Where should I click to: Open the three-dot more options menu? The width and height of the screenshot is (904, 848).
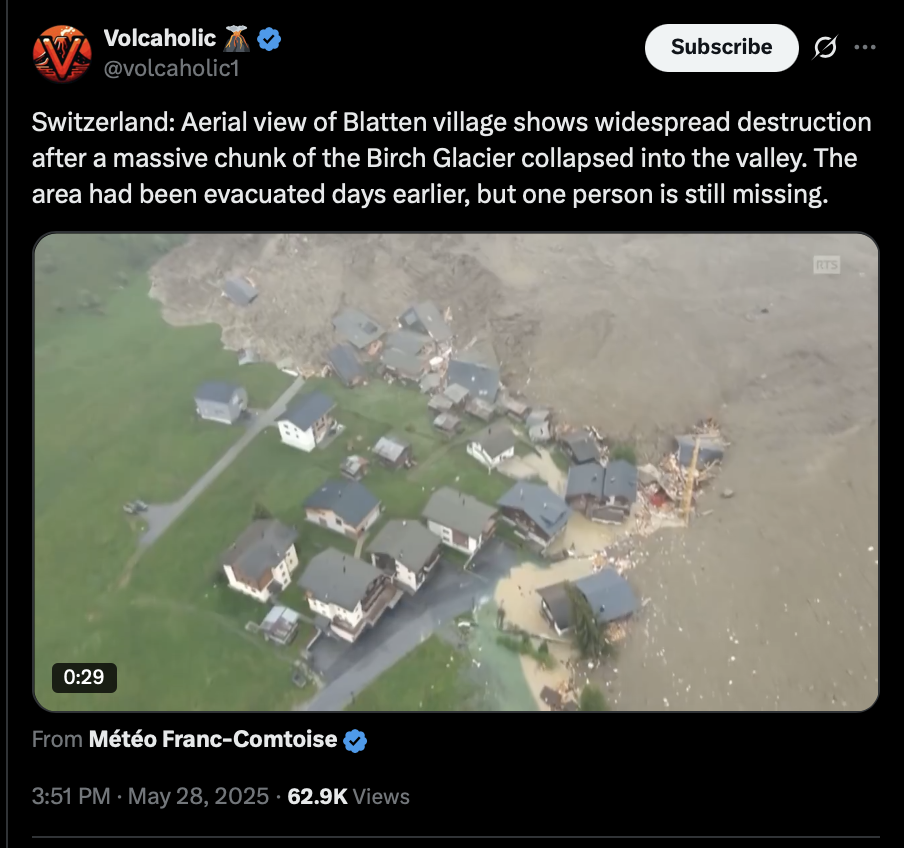point(865,47)
